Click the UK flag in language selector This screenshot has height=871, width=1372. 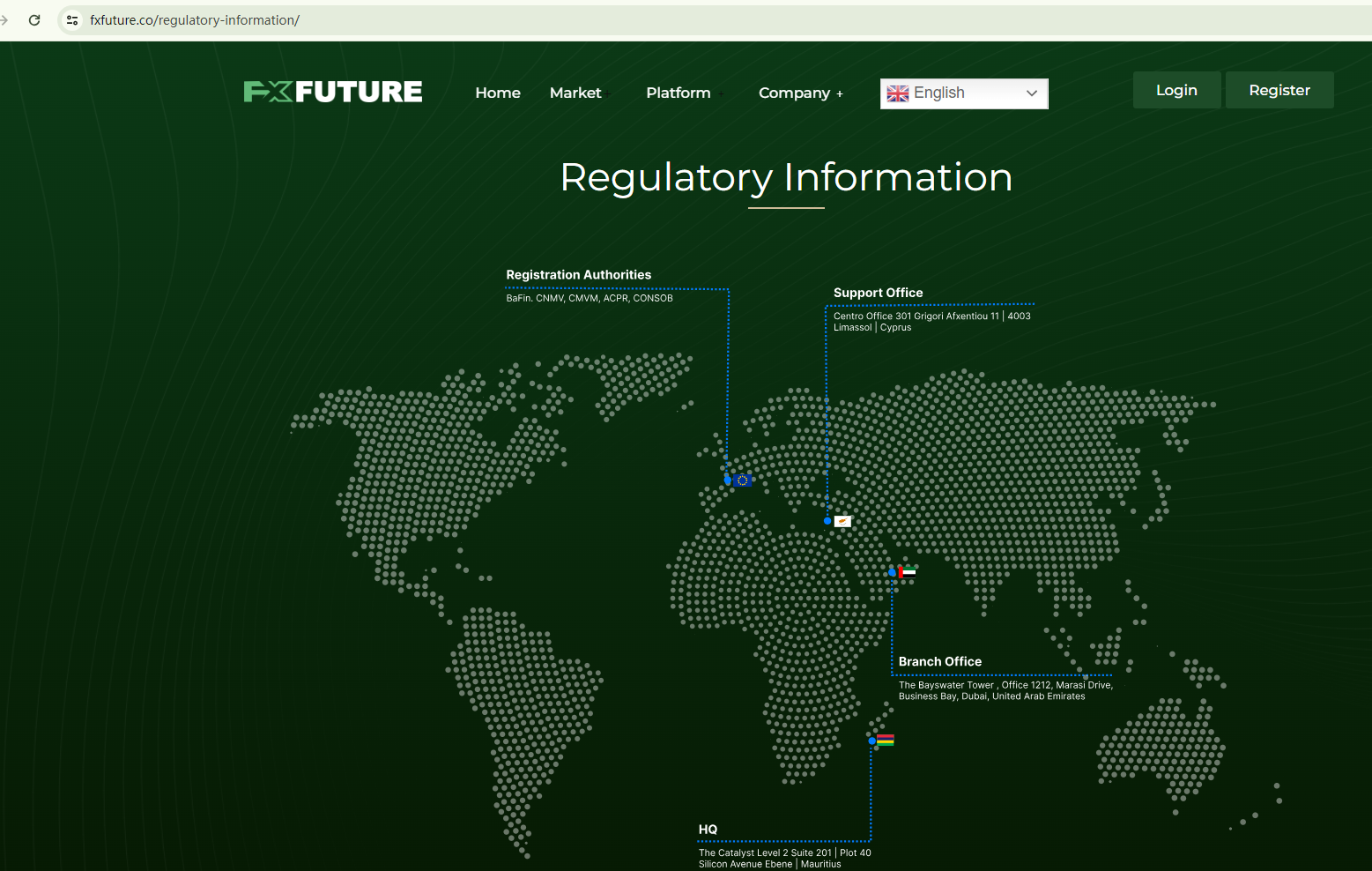[898, 93]
